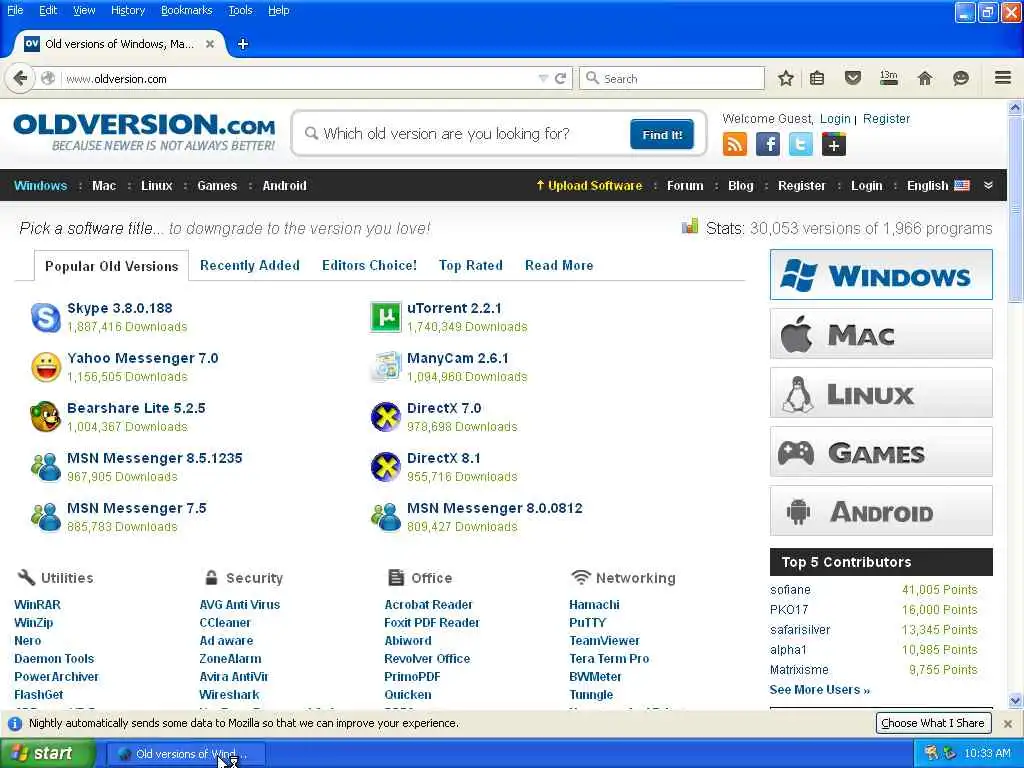The width and height of the screenshot is (1024, 768).
Task: Click the Bearshare Lite bear icon
Action: coord(46,417)
